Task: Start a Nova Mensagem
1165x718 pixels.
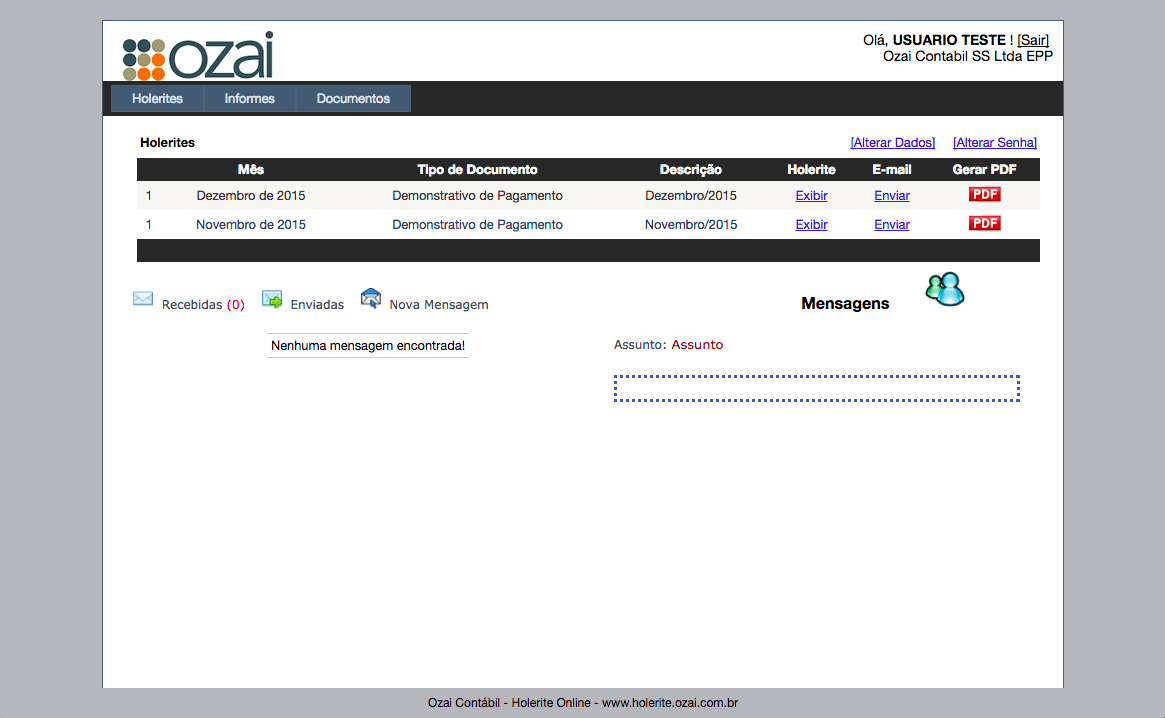Action: pyautogui.click(x=438, y=305)
